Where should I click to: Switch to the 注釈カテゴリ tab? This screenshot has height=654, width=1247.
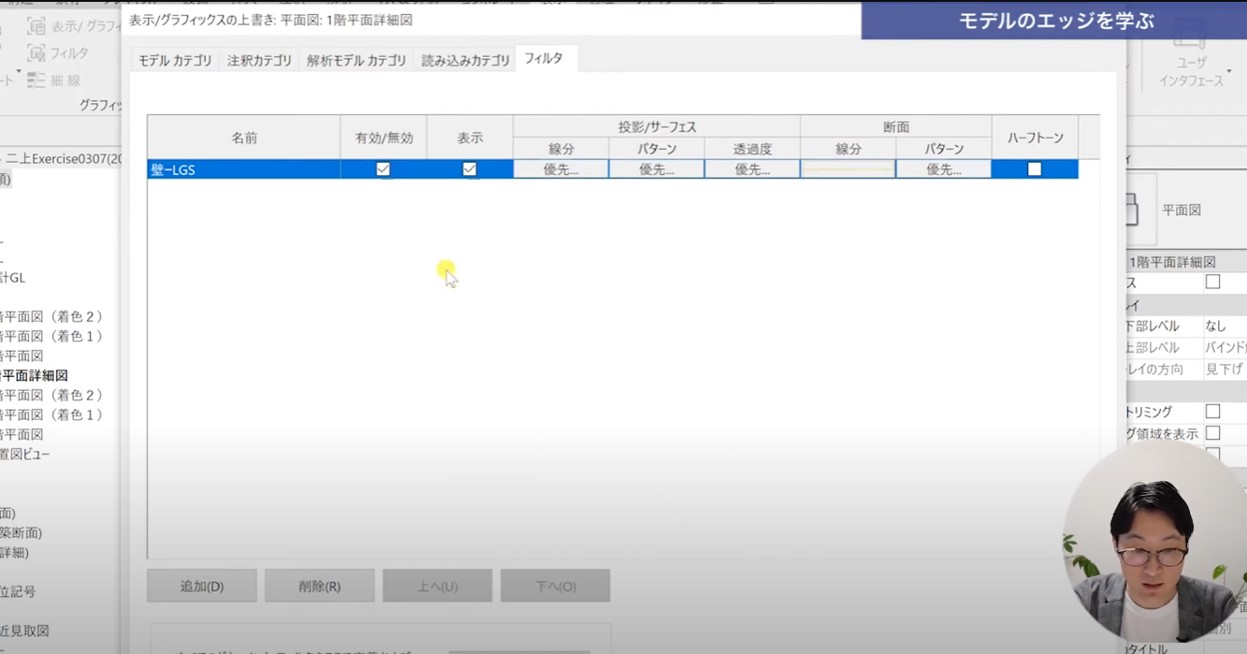pos(260,60)
